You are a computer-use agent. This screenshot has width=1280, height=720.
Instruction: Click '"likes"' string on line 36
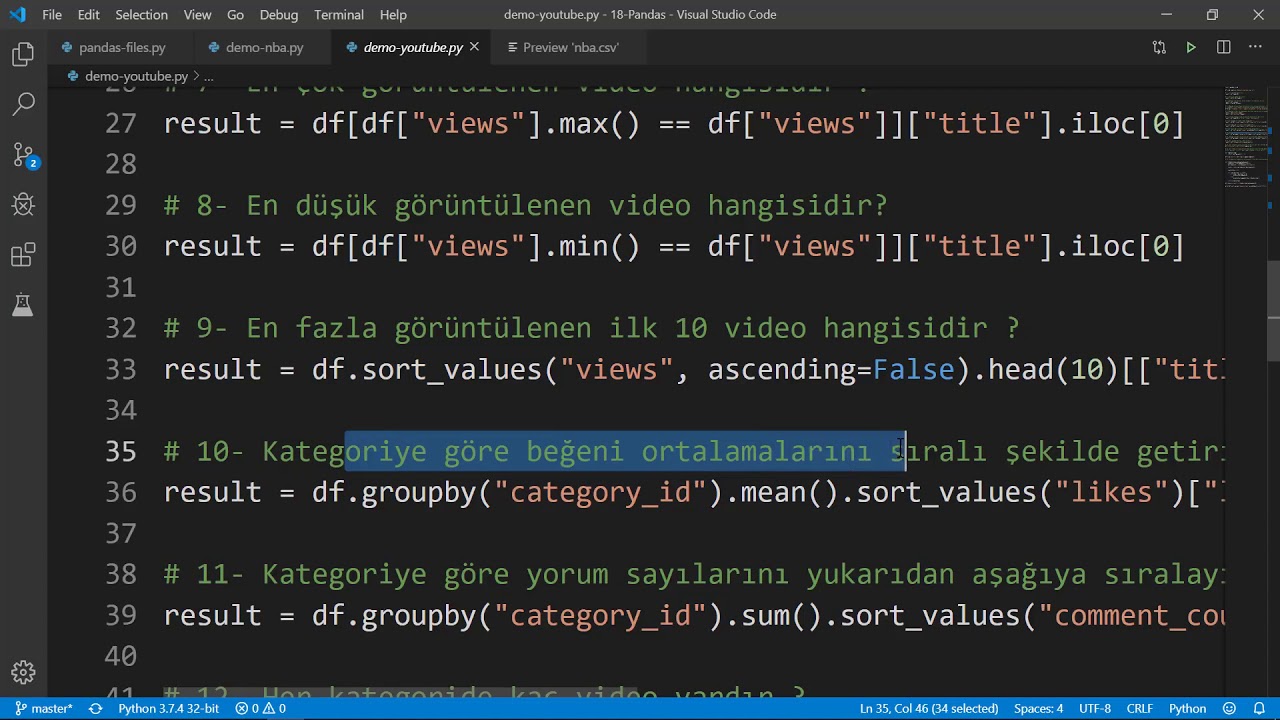1112,493
